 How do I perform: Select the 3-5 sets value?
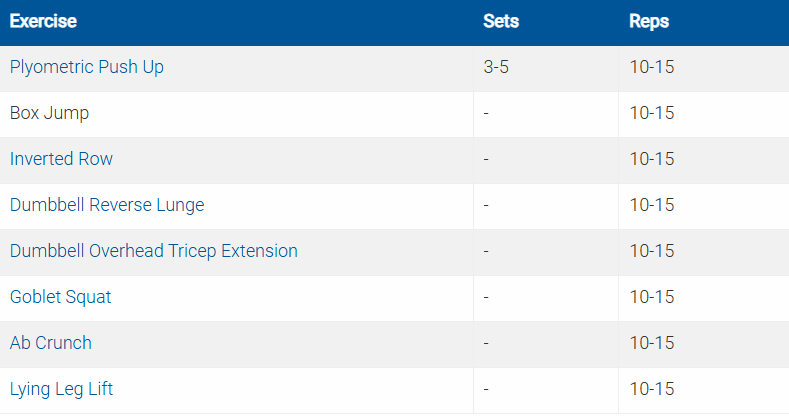(497, 68)
